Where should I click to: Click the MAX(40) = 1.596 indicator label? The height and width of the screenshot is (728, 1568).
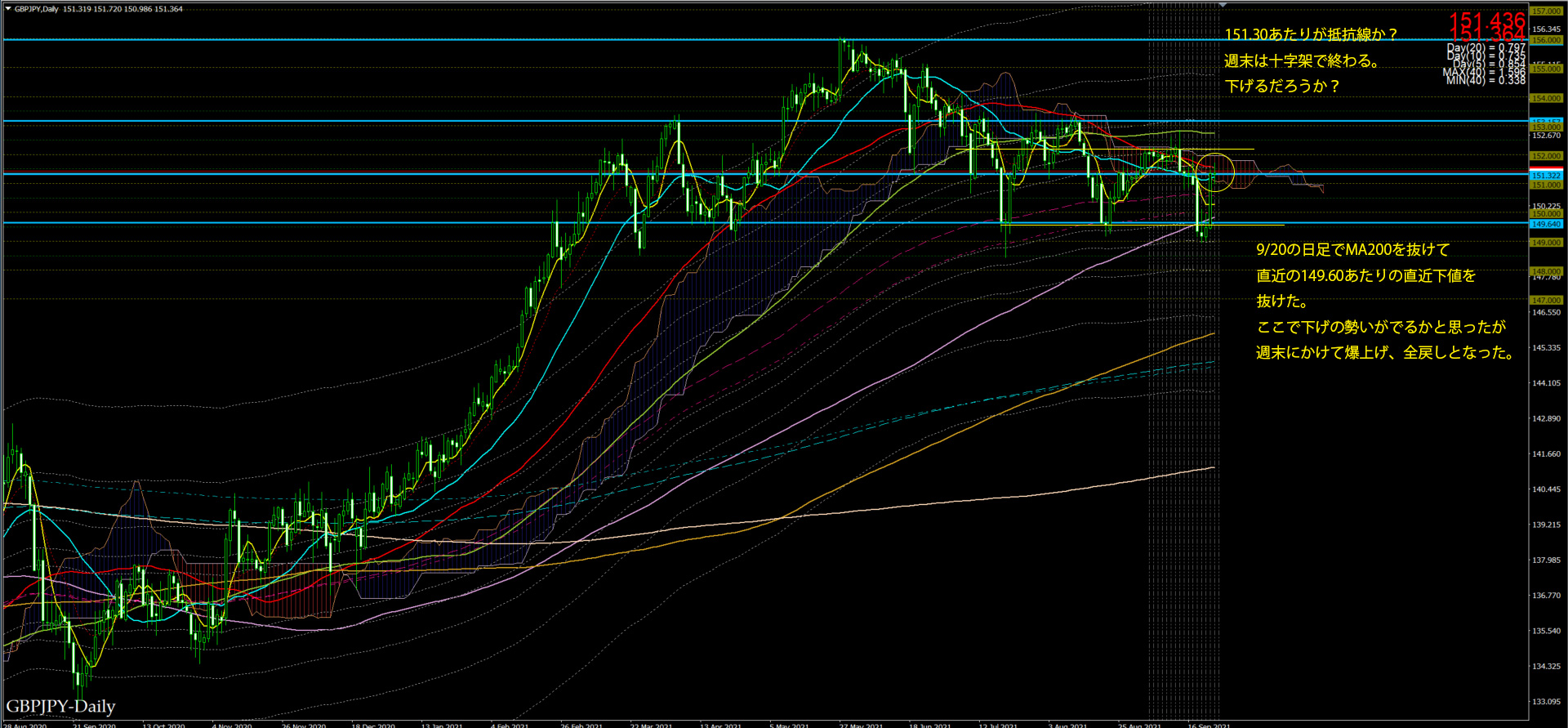pyautogui.click(x=1484, y=73)
